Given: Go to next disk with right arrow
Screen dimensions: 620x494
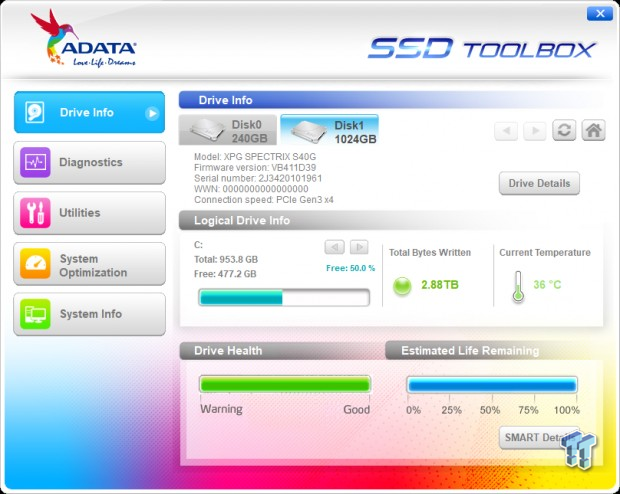Looking at the screenshot, I should click(x=535, y=130).
